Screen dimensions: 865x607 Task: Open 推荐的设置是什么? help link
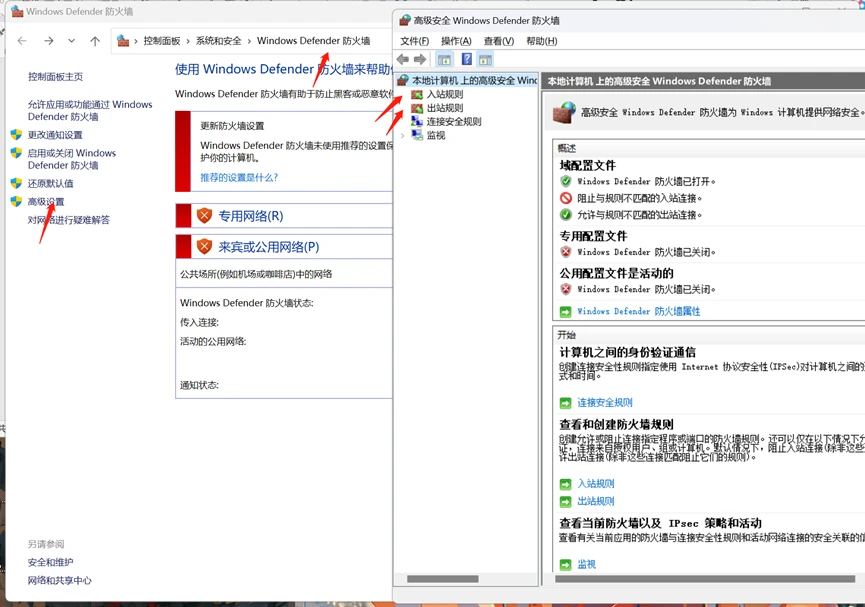[x=239, y=178]
